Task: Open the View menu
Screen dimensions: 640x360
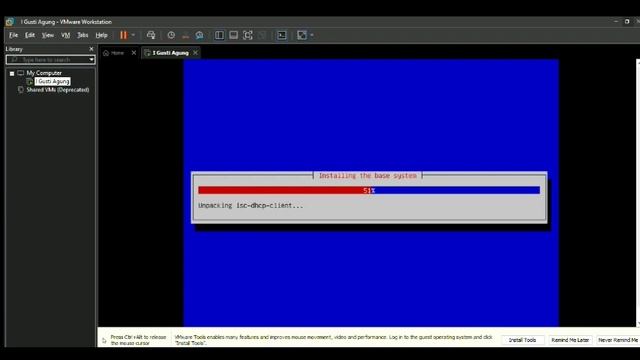Action: click(x=48, y=35)
